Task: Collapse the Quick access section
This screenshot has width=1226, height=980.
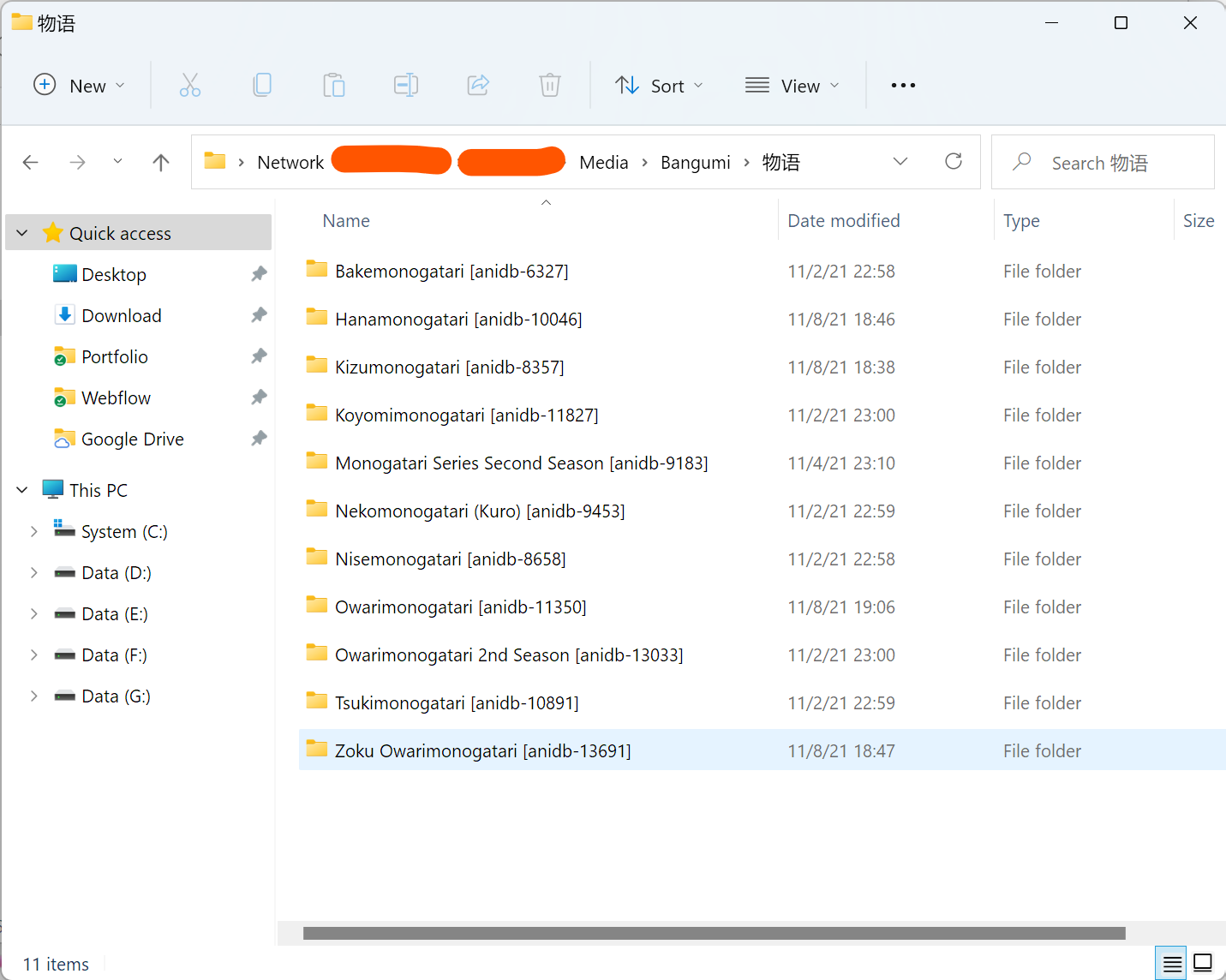Action: pos(22,233)
